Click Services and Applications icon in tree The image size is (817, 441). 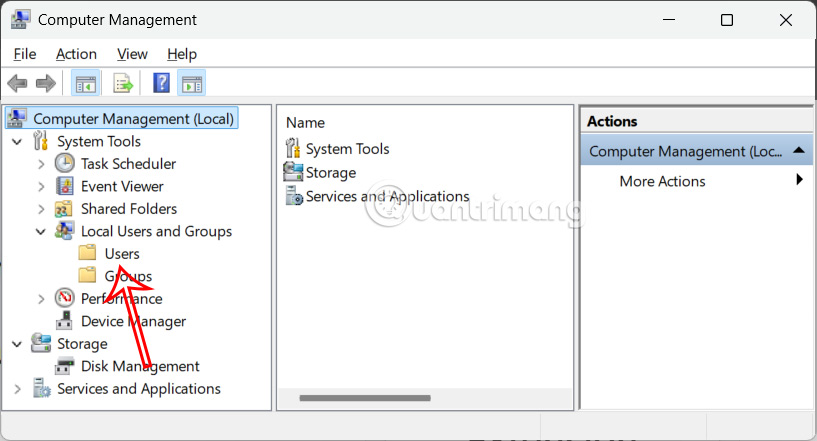[42, 388]
